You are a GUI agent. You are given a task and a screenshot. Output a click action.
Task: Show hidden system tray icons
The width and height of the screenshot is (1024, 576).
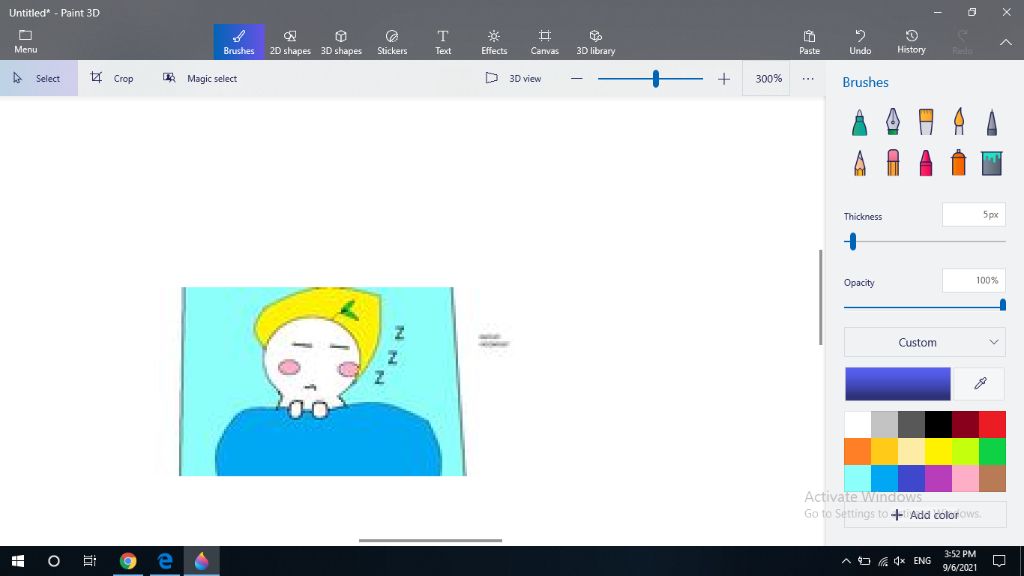(x=846, y=561)
